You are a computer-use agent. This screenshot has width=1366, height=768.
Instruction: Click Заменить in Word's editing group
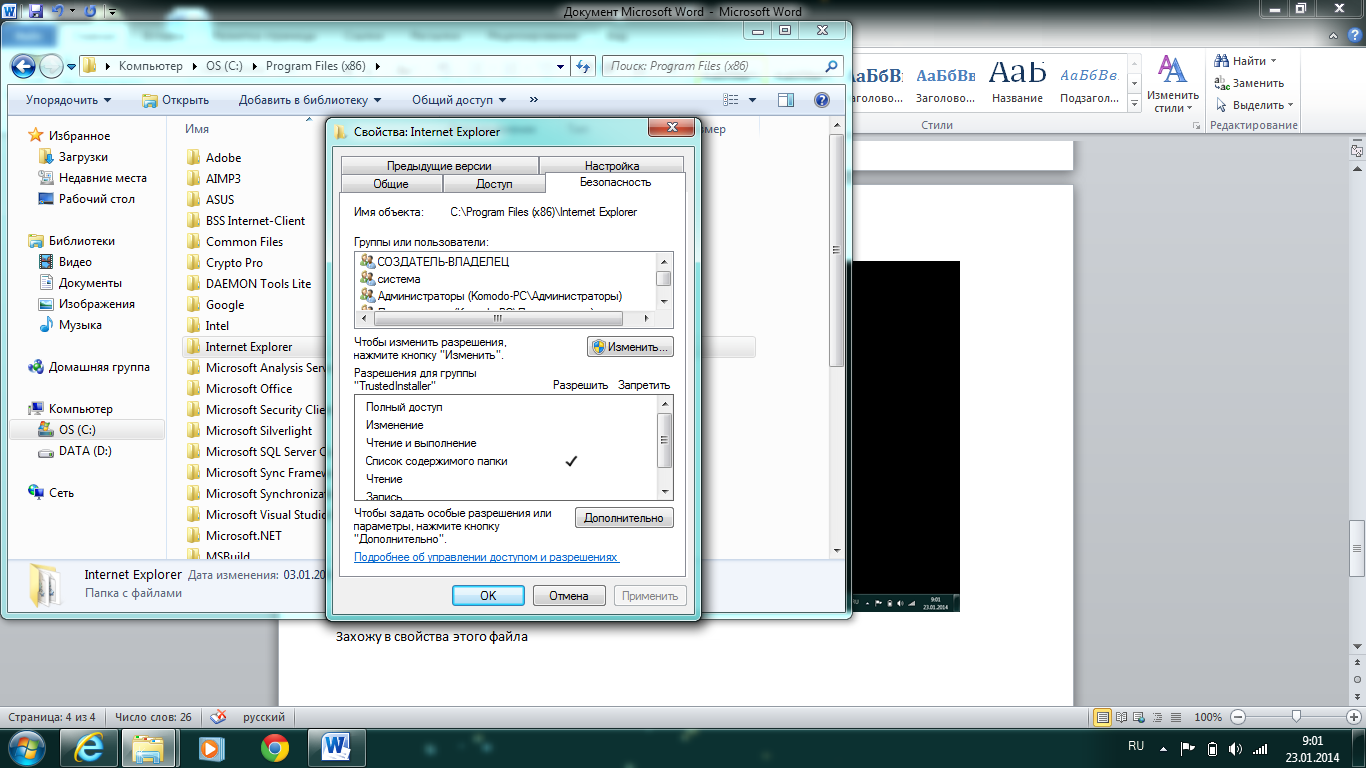pyautogui.click(x=1249, y=83)
